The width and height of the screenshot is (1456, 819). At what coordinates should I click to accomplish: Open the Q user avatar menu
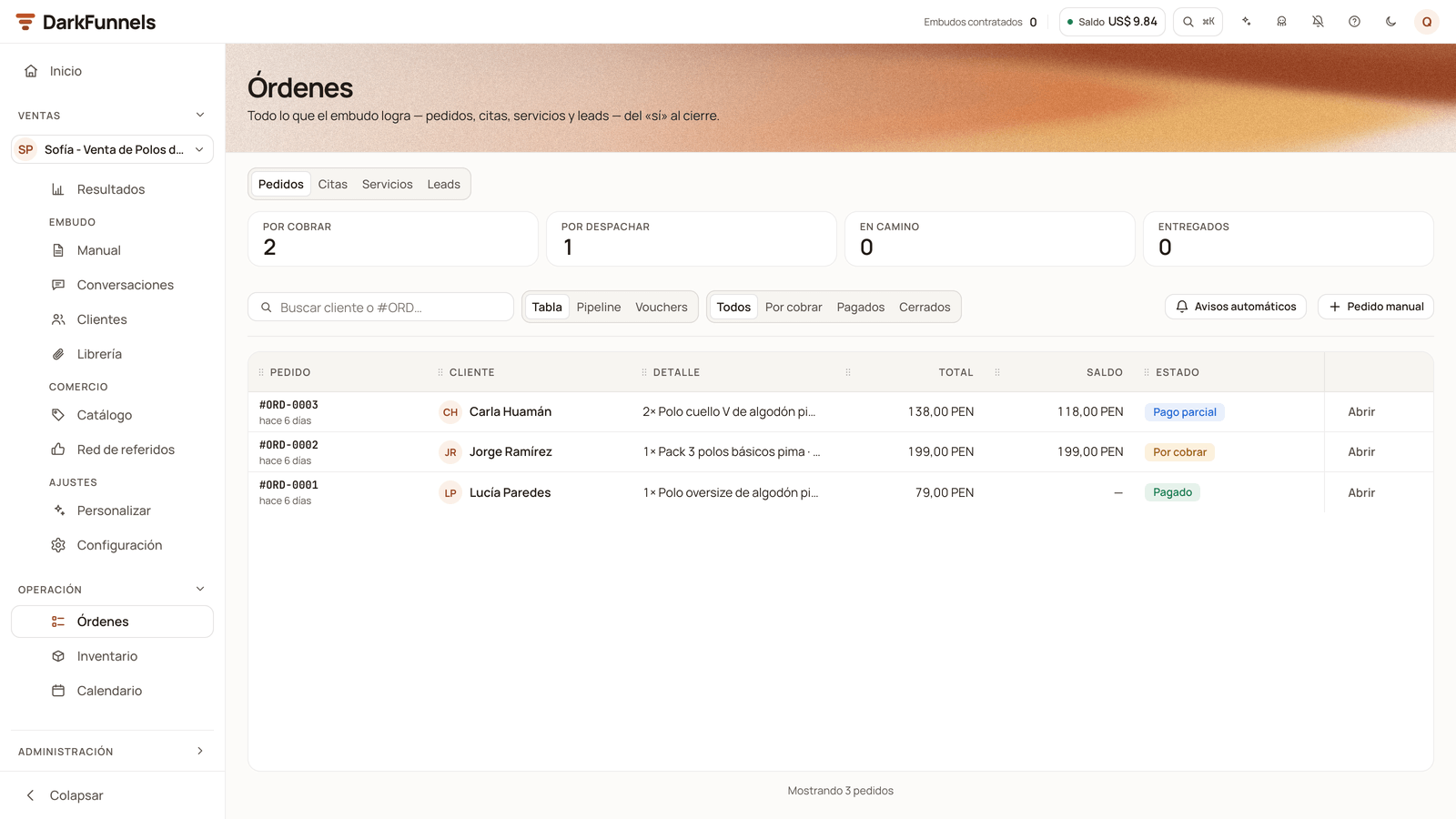point(1427,22)
